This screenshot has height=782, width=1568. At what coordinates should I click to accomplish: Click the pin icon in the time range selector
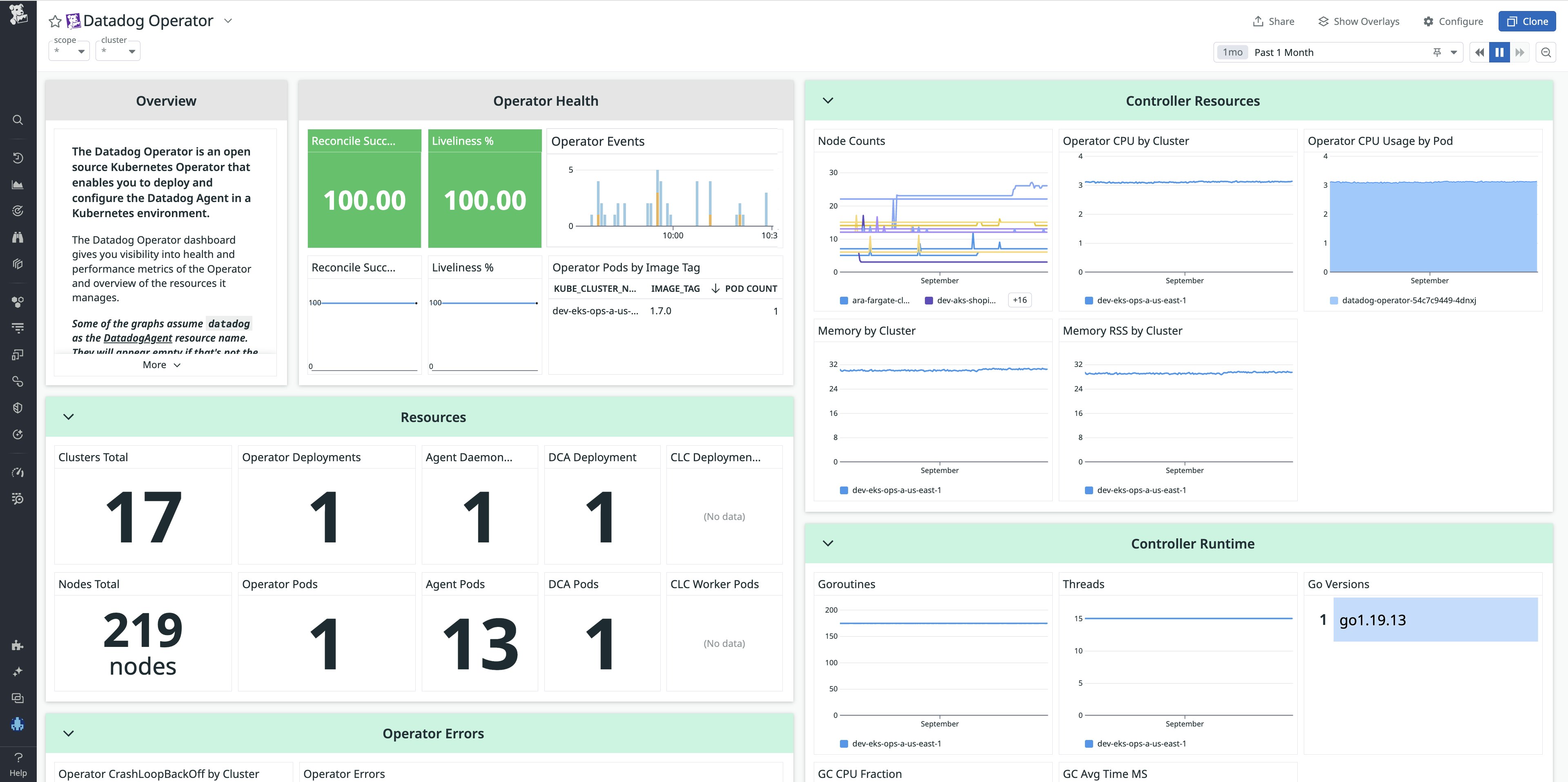tap(1437, 52)
